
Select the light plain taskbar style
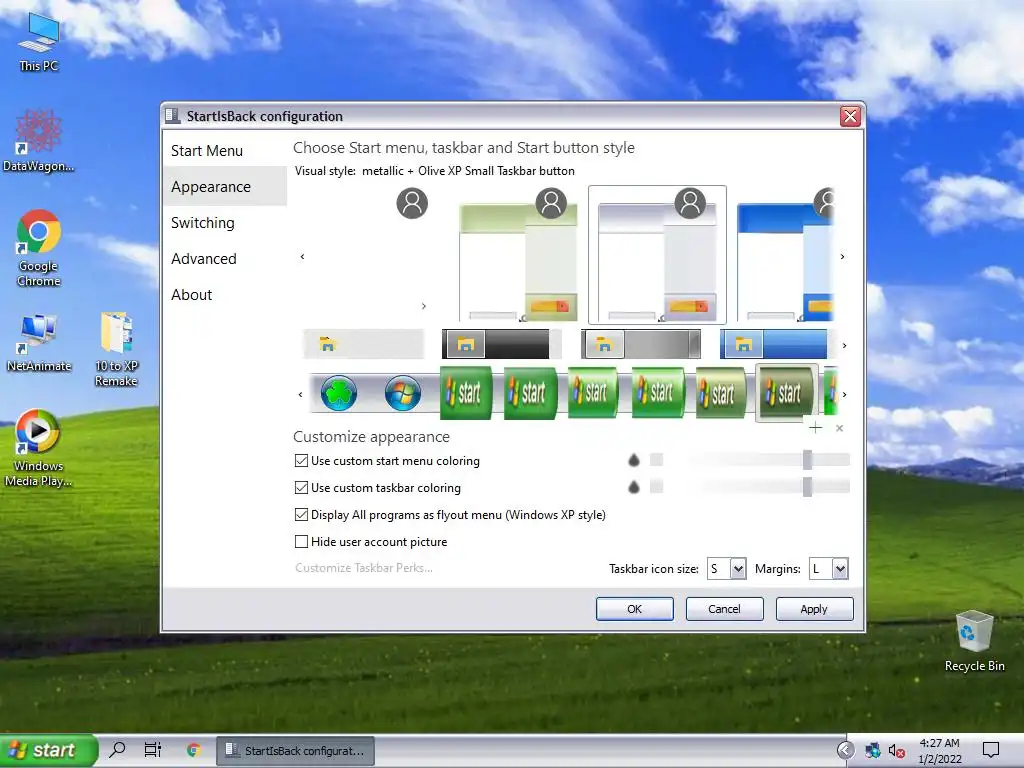click(364, 344)
